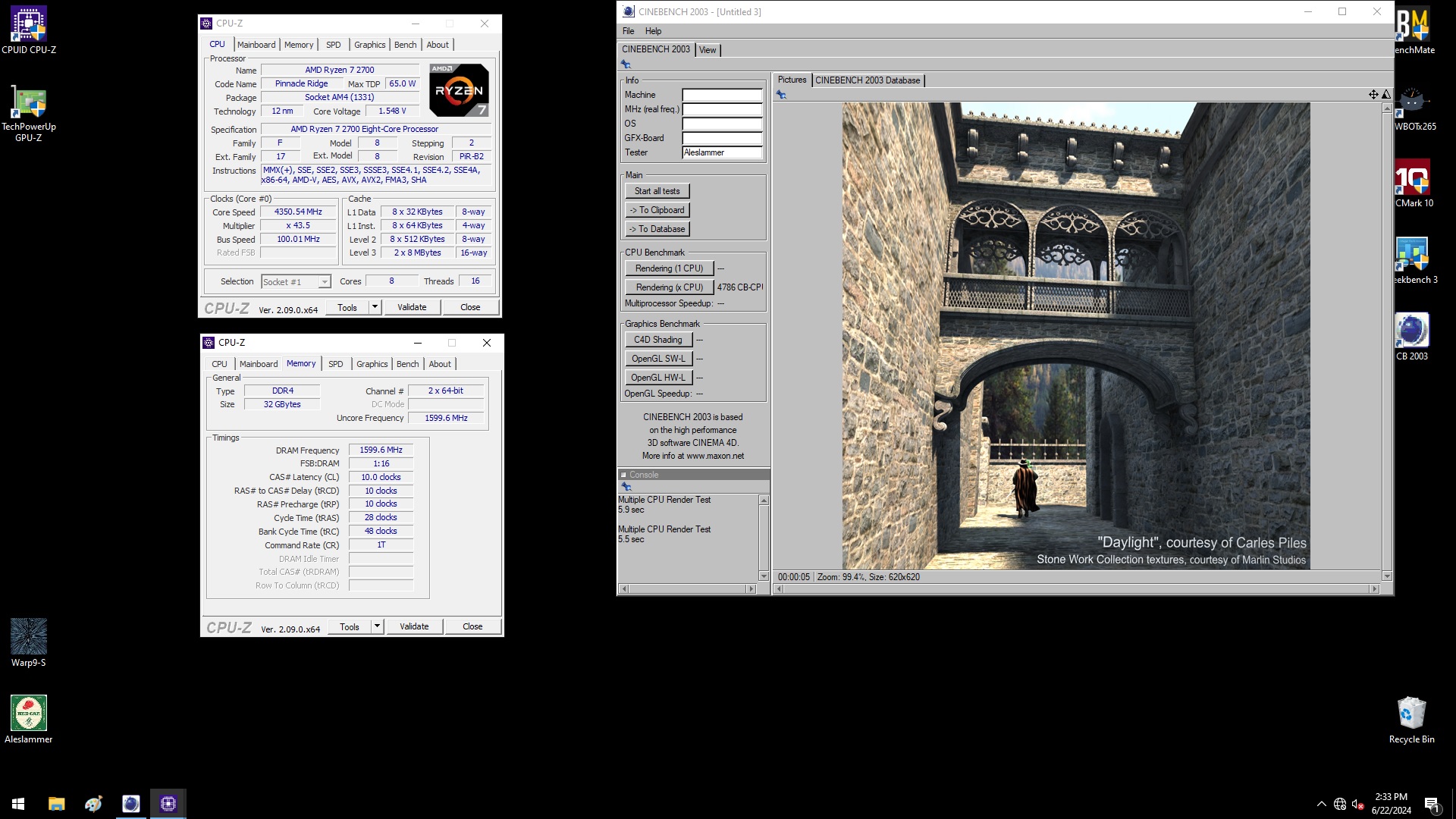Click the CPU-Z taskbar icon

click(168, 804)
